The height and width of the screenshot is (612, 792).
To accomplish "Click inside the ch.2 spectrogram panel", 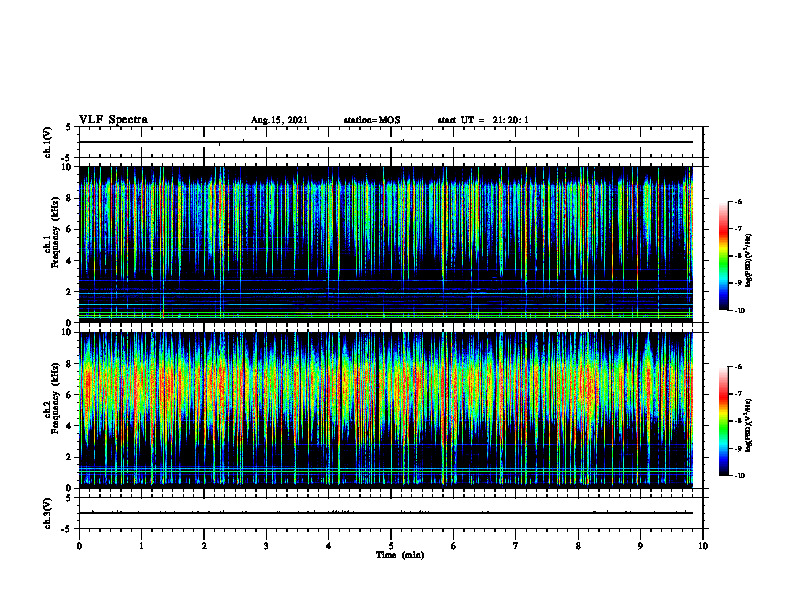I will click(386, 410).
